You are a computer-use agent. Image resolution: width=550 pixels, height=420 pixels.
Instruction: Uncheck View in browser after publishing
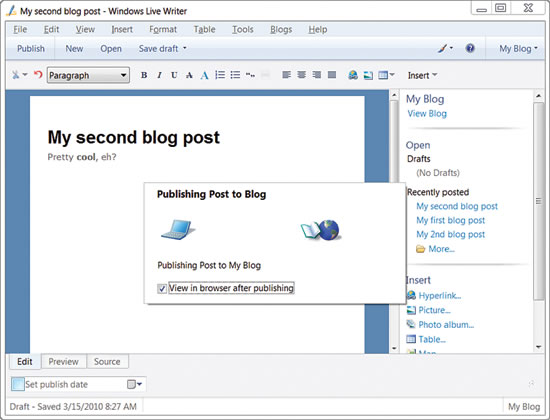pyautogui.click(x=162, y=288)
